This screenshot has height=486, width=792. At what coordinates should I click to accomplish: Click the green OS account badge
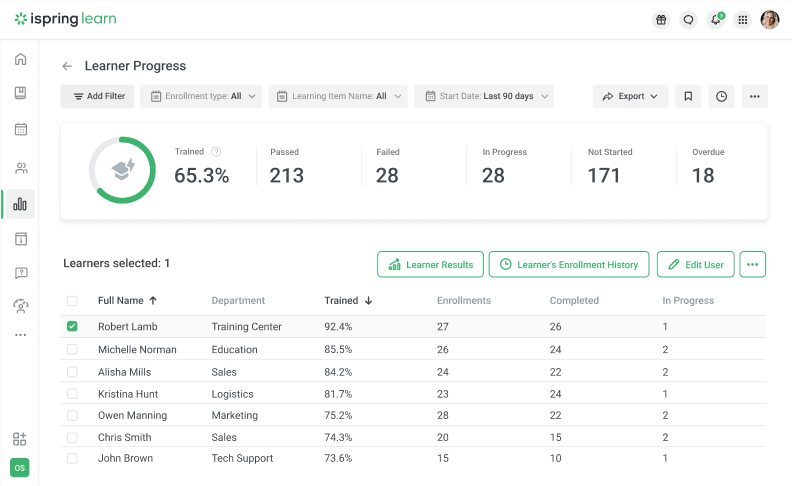pos(20,468)
